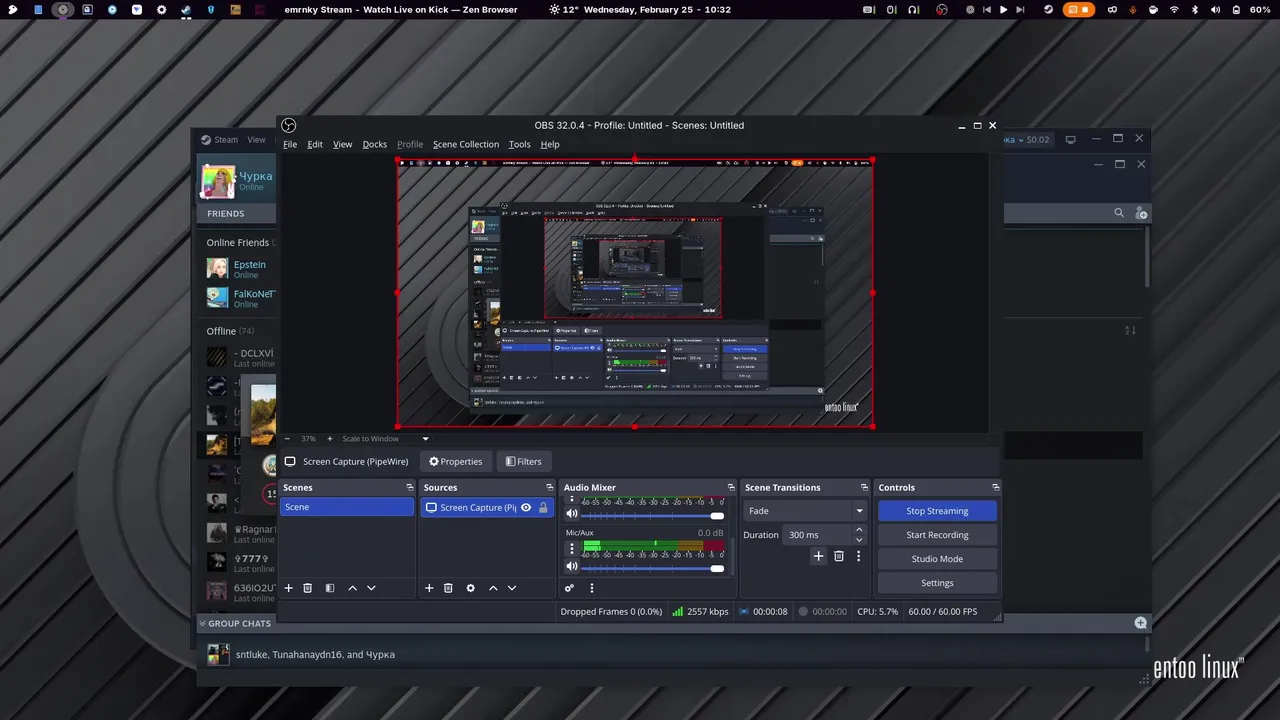
Task: Decrease transition duration stepper down
Action: coord(858,540)
